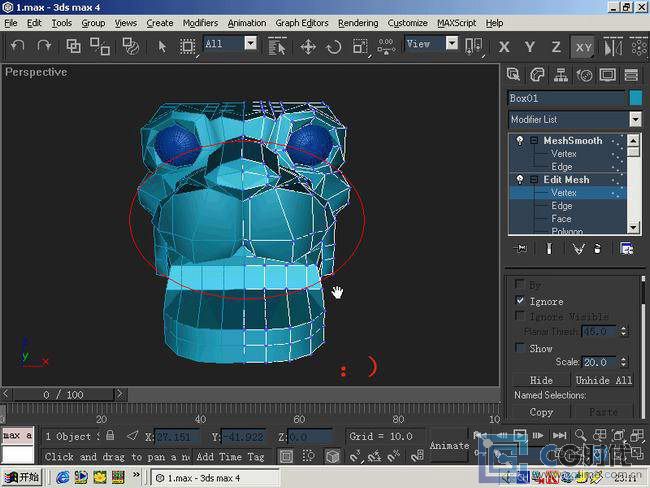Activate the Select and Scale tool

360,47
